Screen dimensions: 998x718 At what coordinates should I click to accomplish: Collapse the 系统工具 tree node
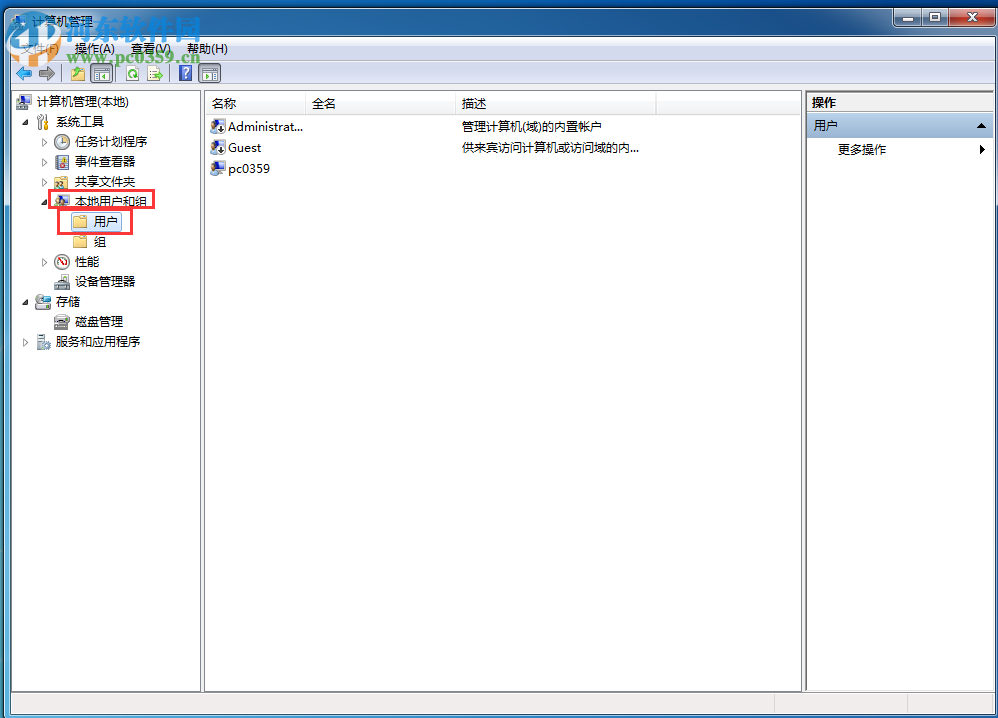coord(25,122)
